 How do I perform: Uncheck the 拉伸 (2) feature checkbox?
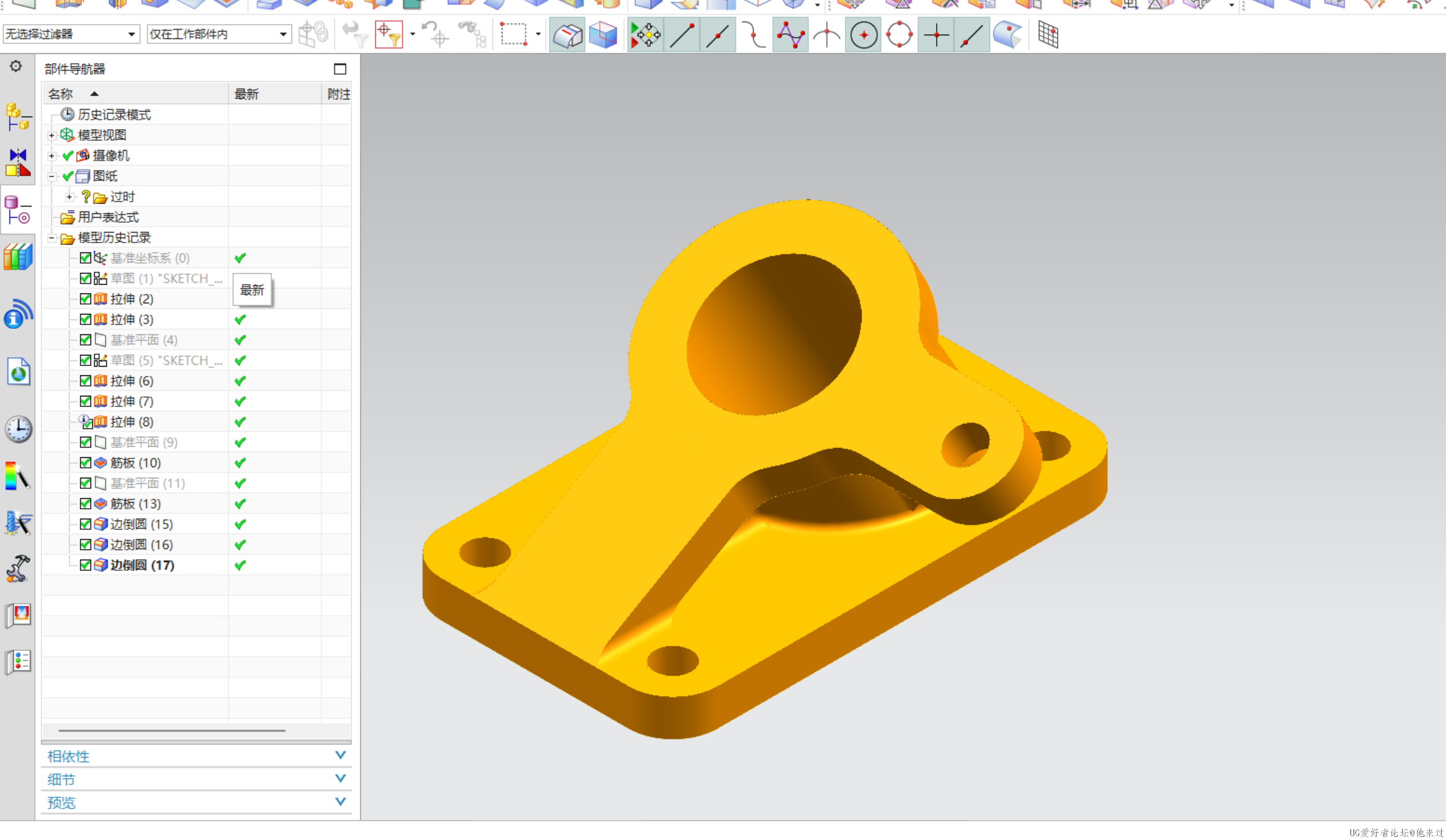pos(86,299)
